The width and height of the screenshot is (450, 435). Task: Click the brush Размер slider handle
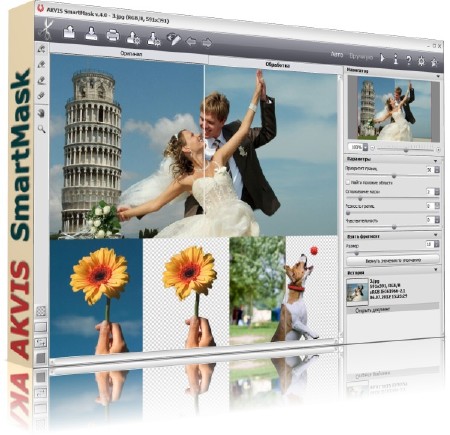(357, 253)
